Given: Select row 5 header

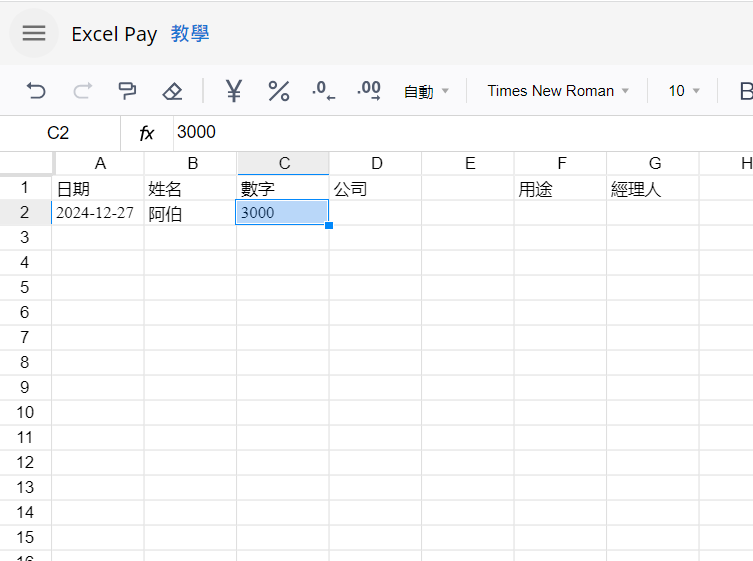Looking at the screenshot, I should 25,287.
